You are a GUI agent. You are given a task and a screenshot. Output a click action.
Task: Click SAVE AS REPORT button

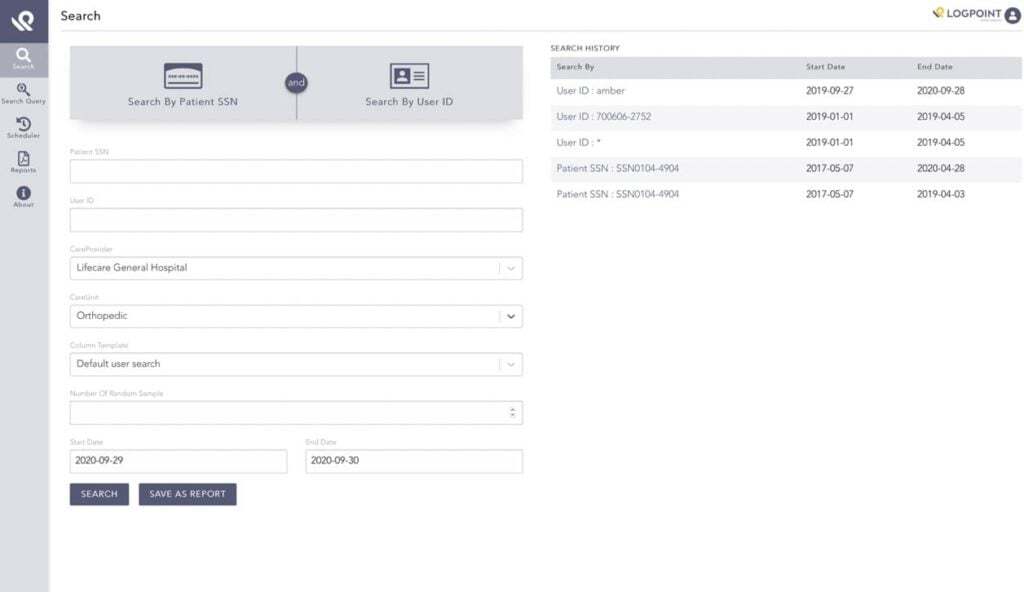click(187, 494)
